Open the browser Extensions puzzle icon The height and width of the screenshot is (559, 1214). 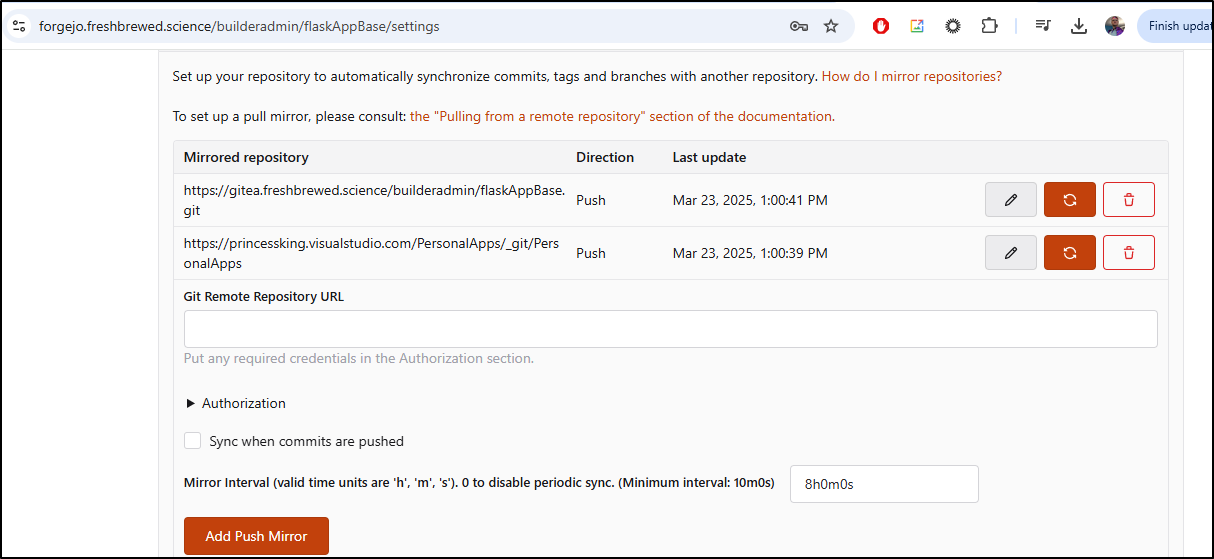(989, 26)
